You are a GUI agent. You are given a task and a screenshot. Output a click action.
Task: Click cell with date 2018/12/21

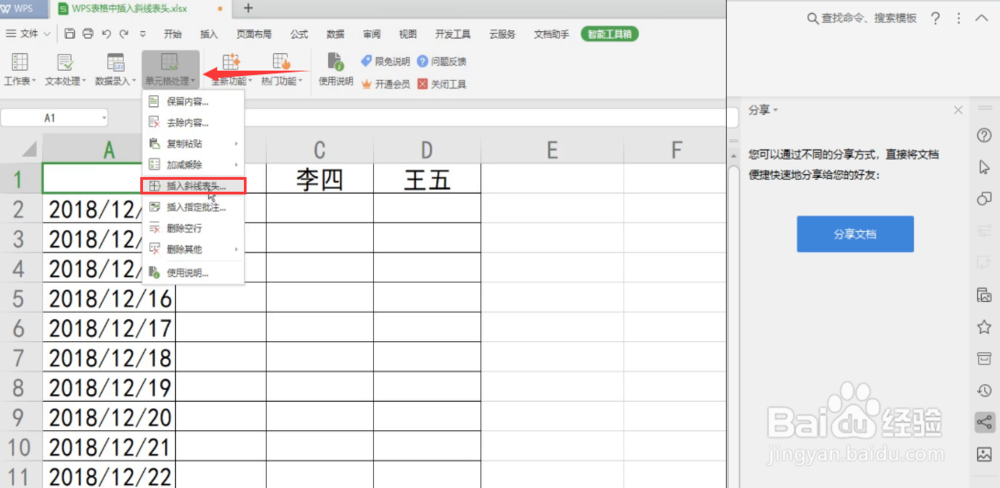pyautogui.click(x=109, y=447)
